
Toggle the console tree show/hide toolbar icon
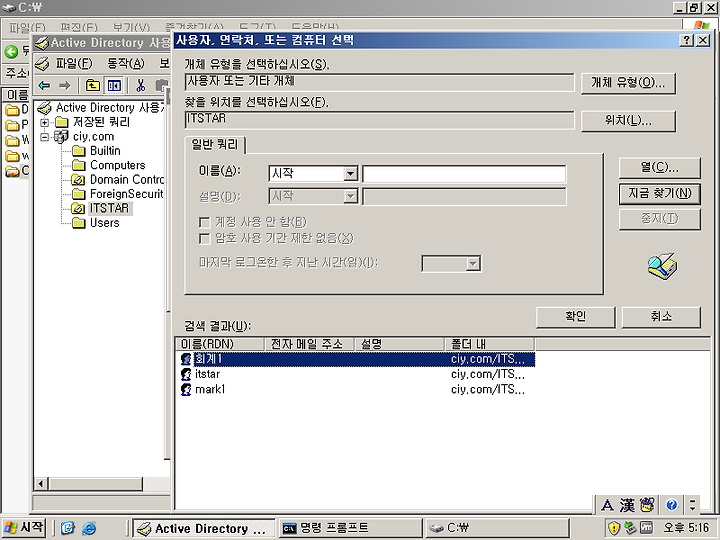click(x=113, y=85)
